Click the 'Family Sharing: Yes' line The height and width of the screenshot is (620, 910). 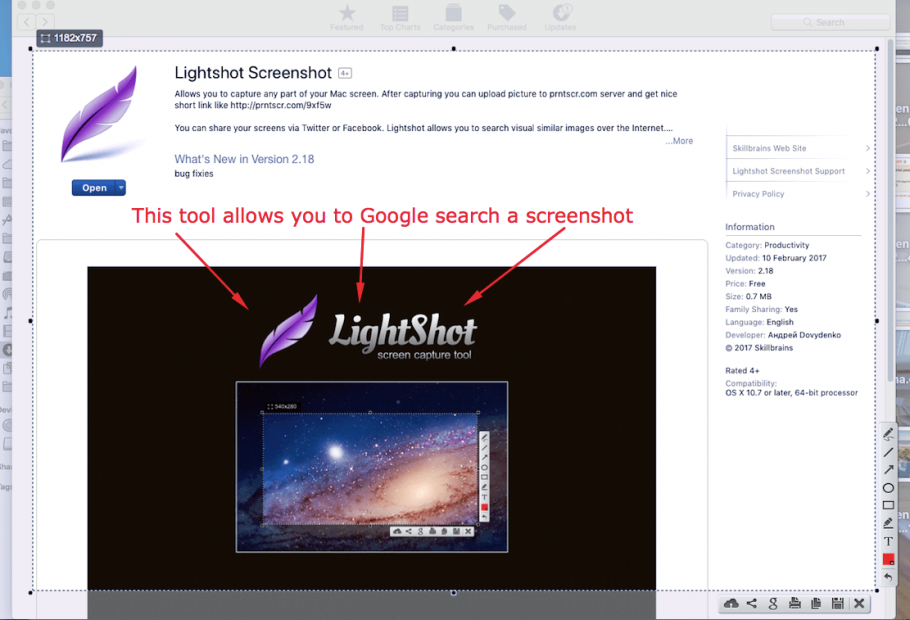coord(761,309)
